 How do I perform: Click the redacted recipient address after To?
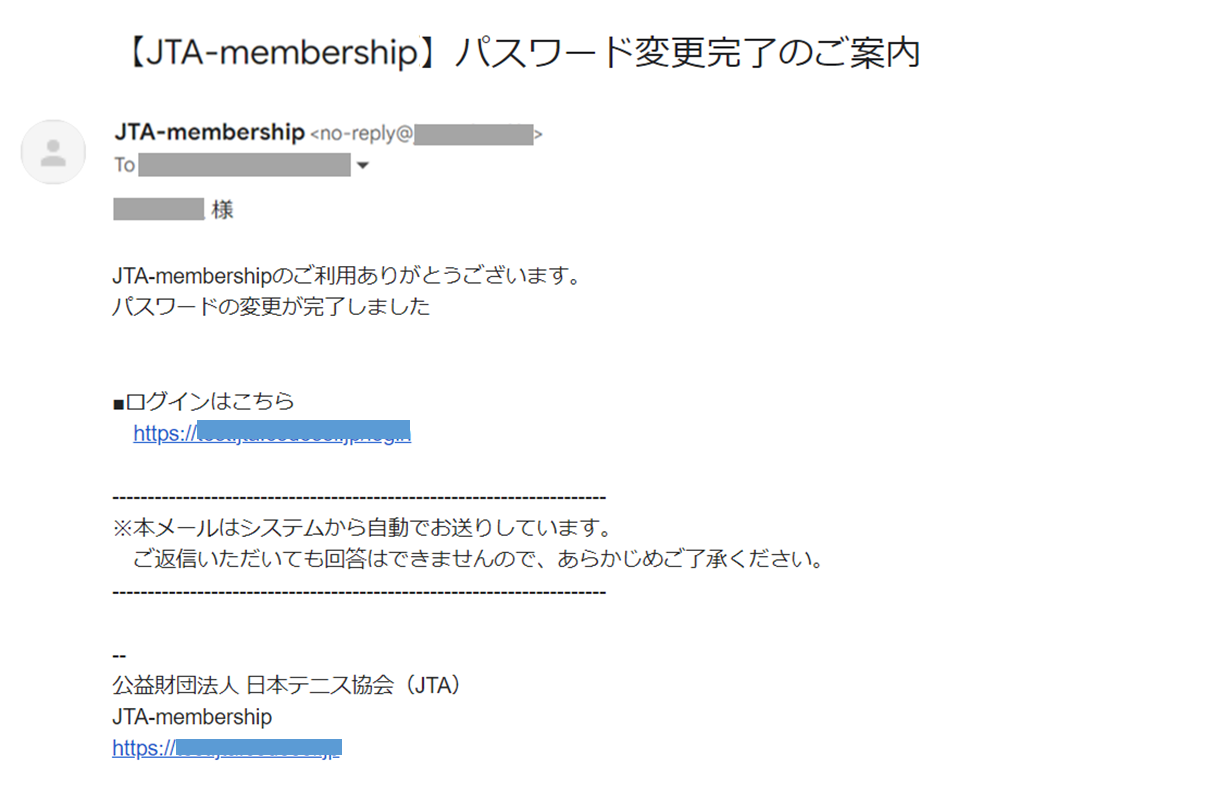click(245, 165)
